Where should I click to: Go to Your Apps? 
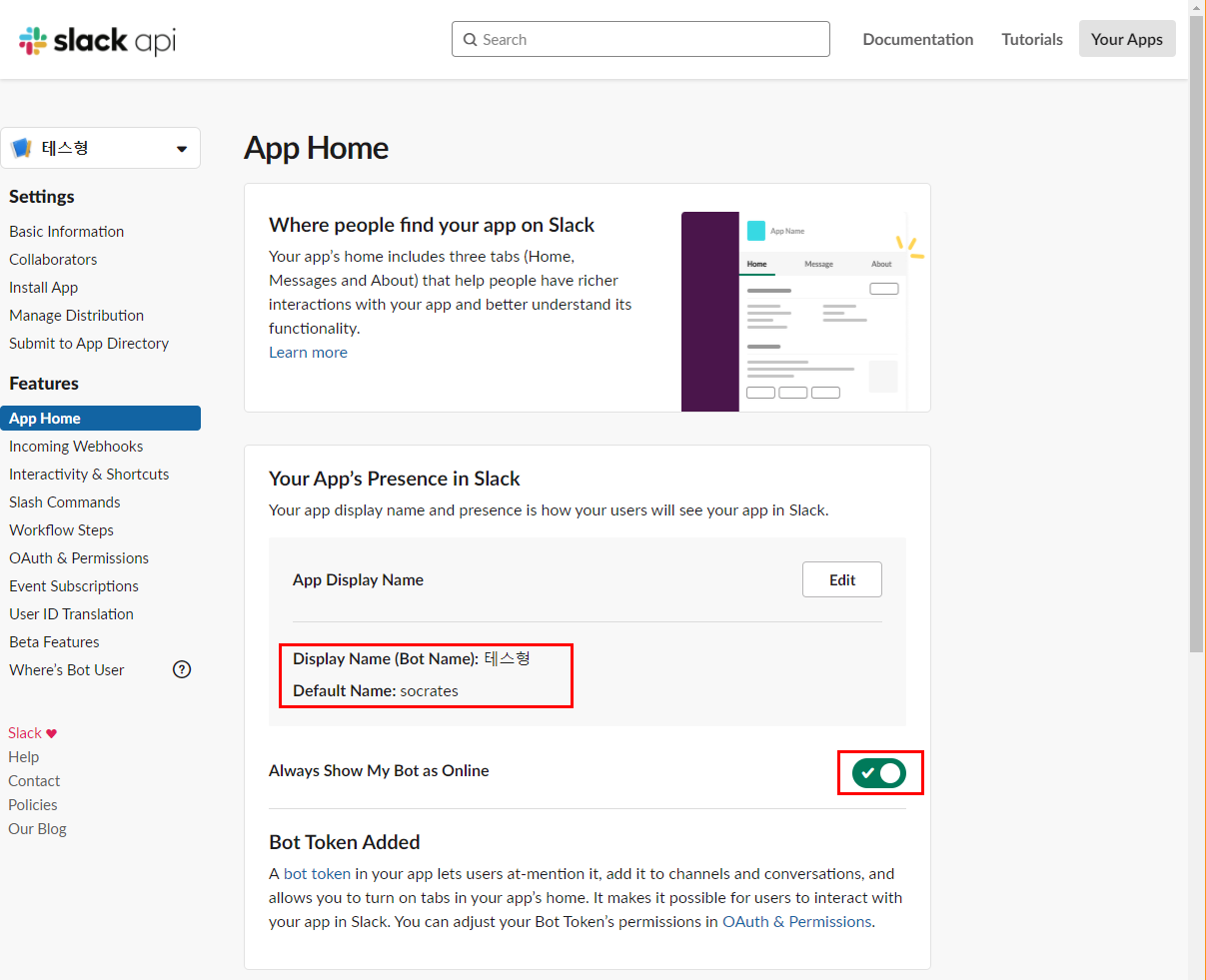pos(1127,39)
